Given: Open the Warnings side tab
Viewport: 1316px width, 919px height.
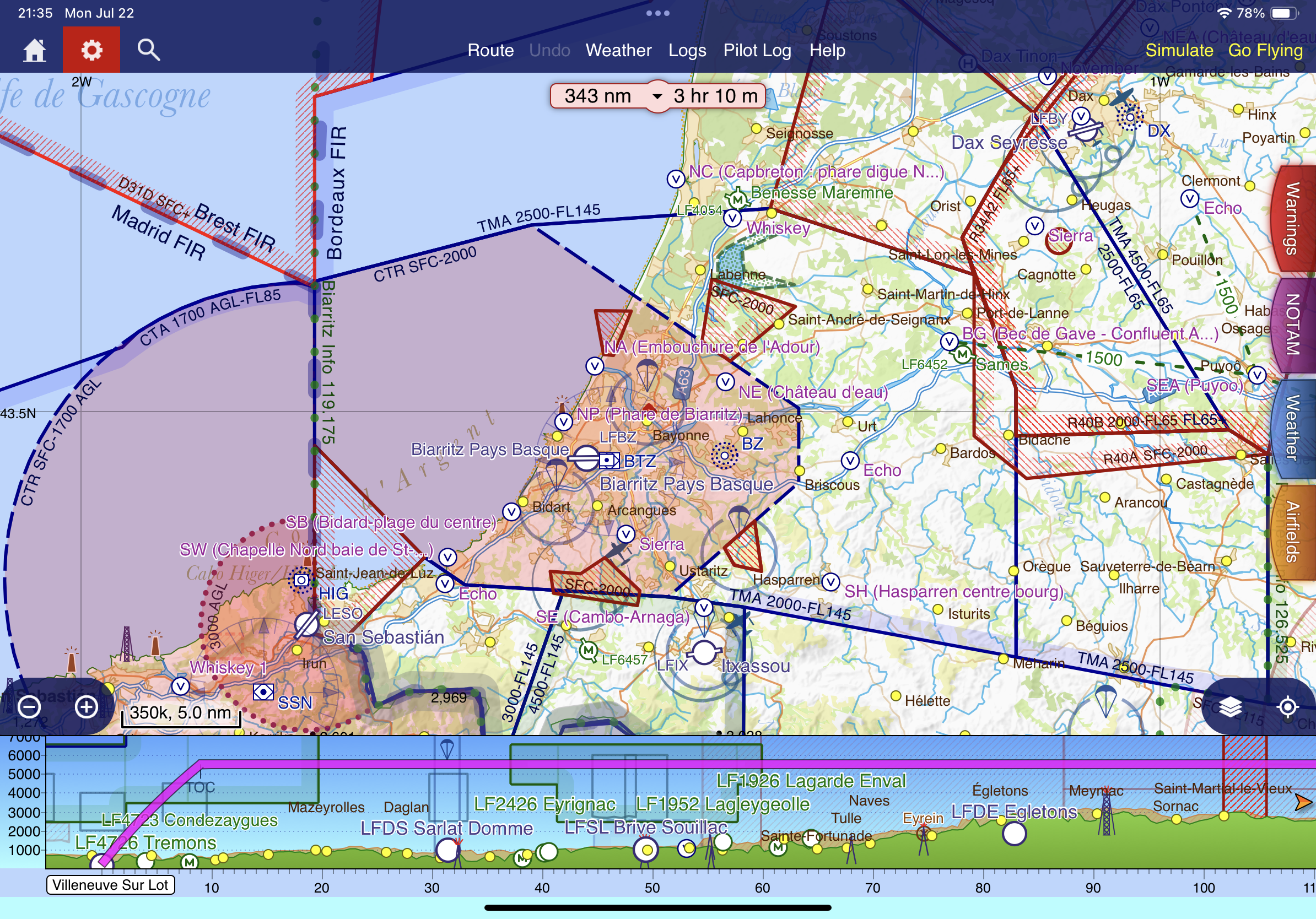Looking at the screenshot, I should tap(1293, 218).
